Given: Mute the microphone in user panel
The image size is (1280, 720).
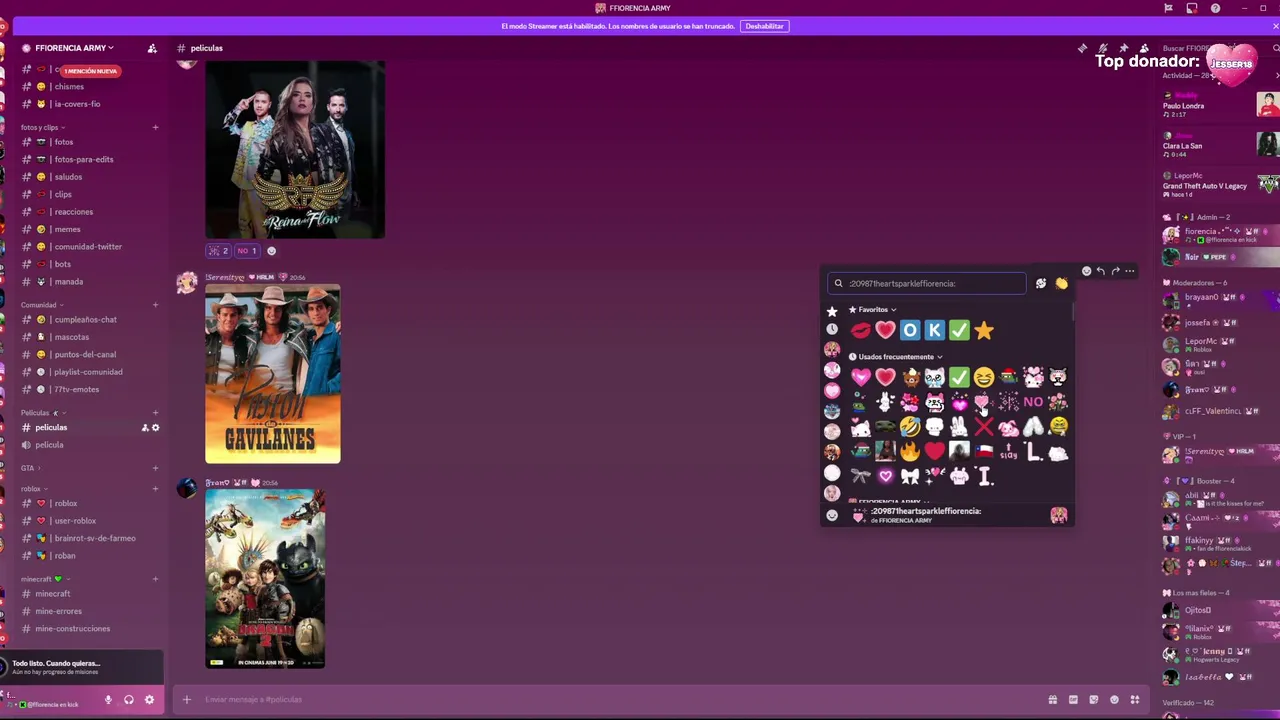Looking at the screenshot, I should [x=108, y=700].
